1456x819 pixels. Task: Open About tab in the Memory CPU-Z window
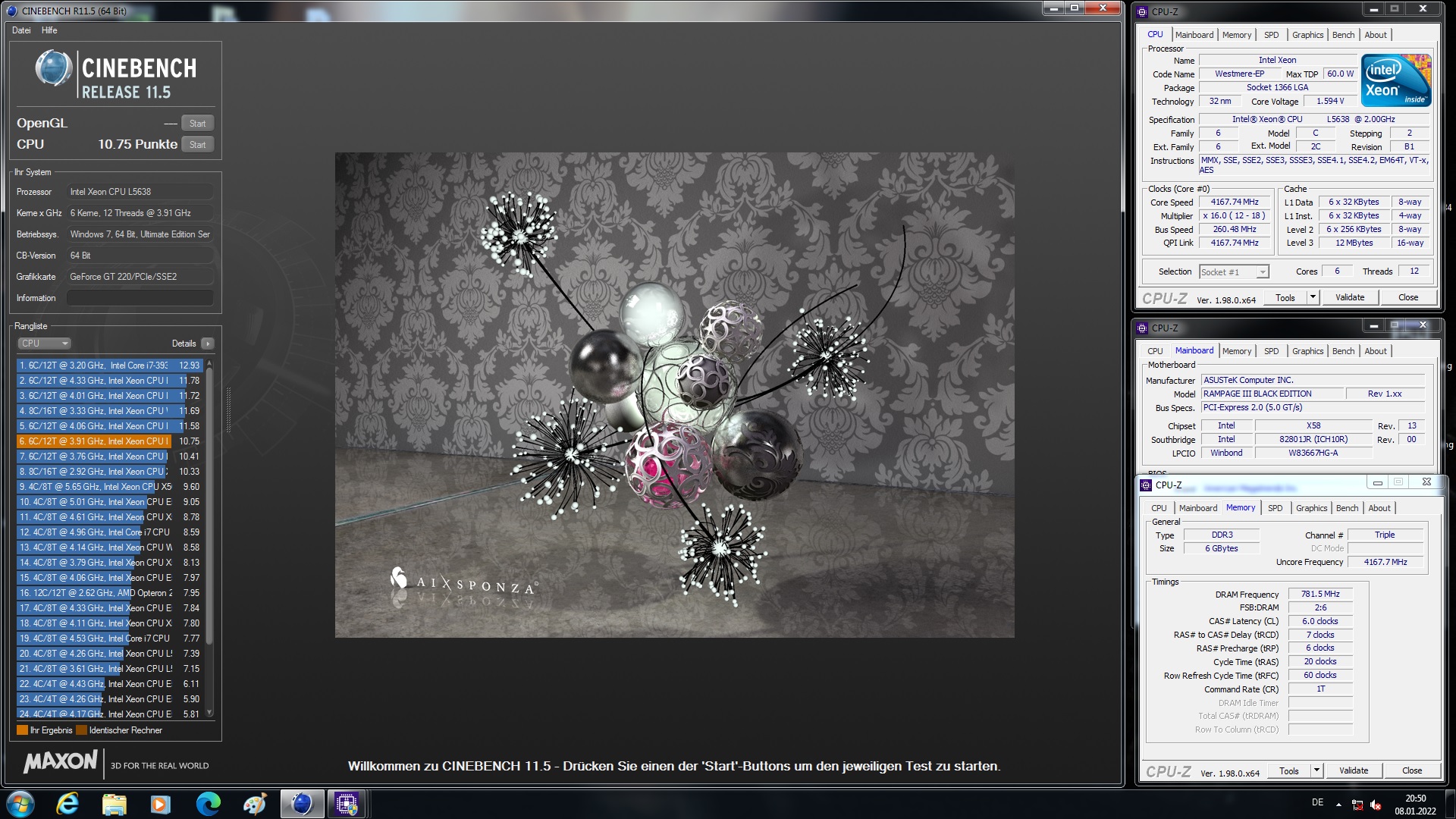tap(1379, 508)
